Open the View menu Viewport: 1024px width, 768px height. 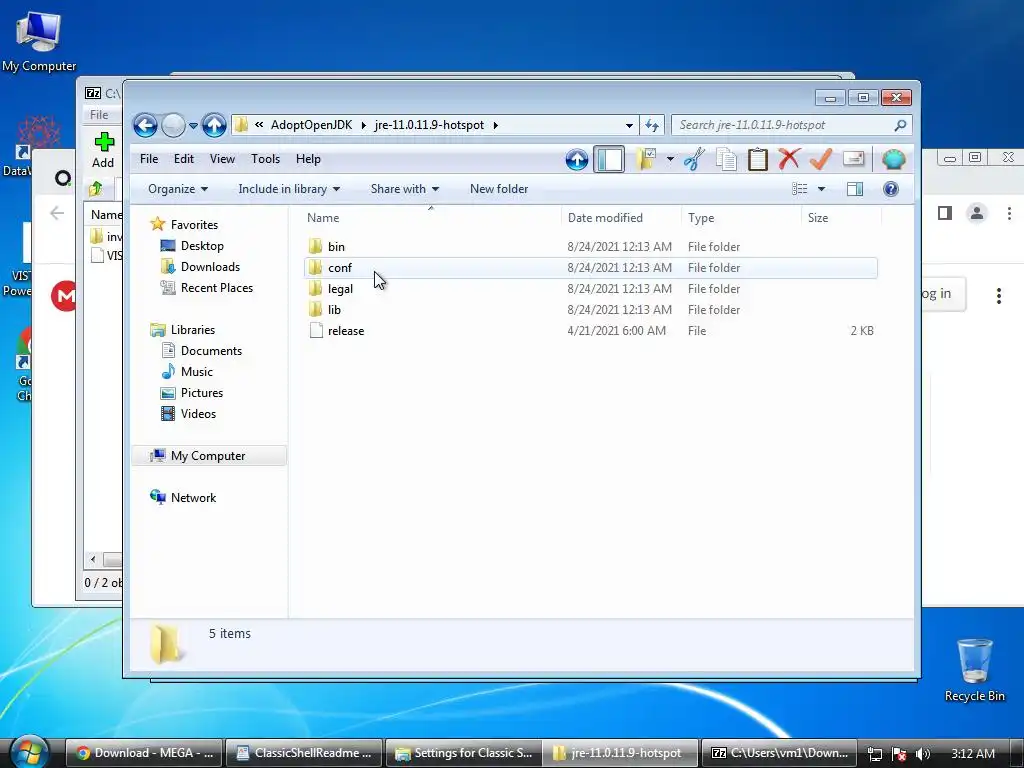tap(222, 159)
